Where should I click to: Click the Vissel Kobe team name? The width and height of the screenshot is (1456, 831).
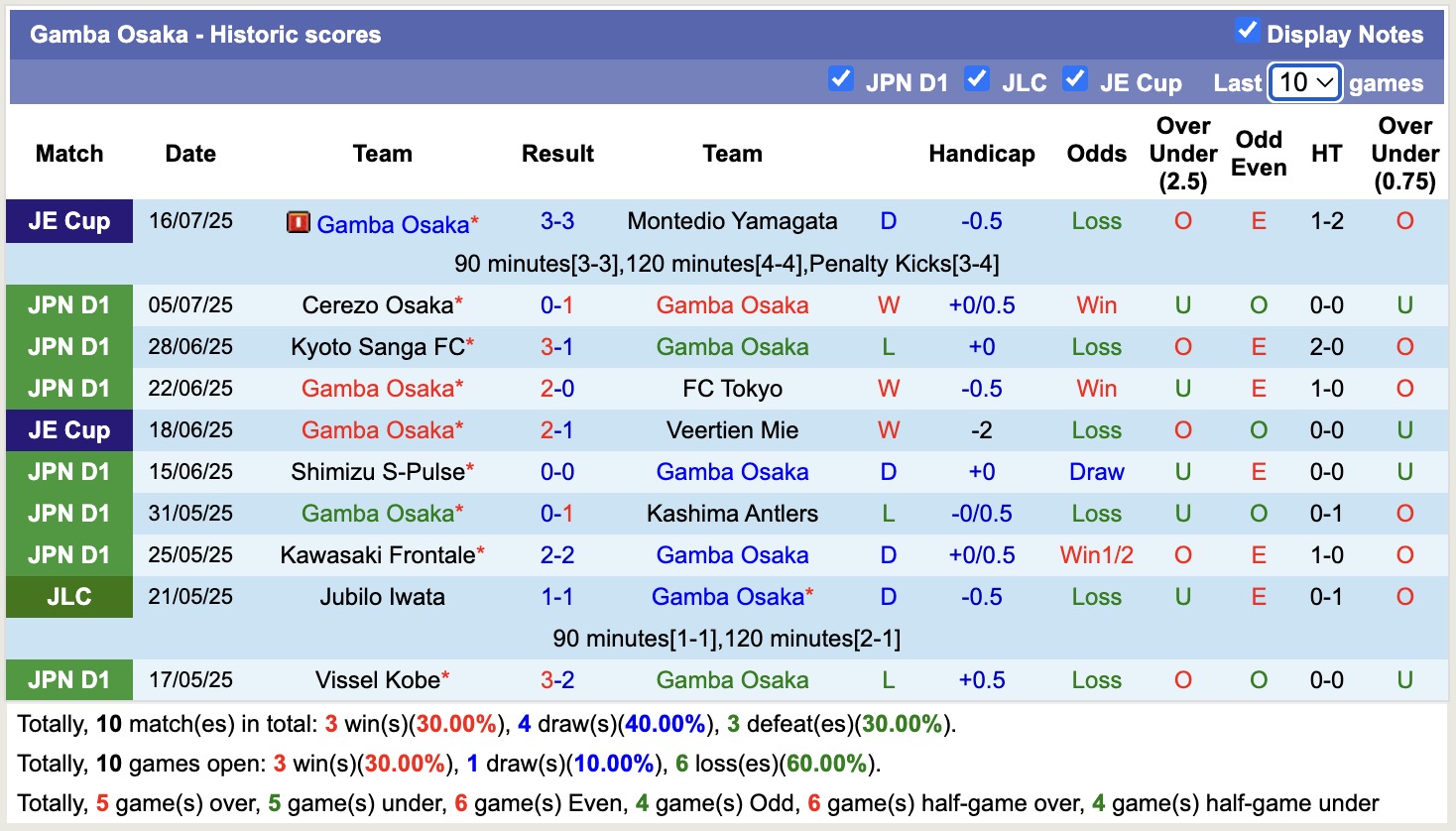pos(377,680)
